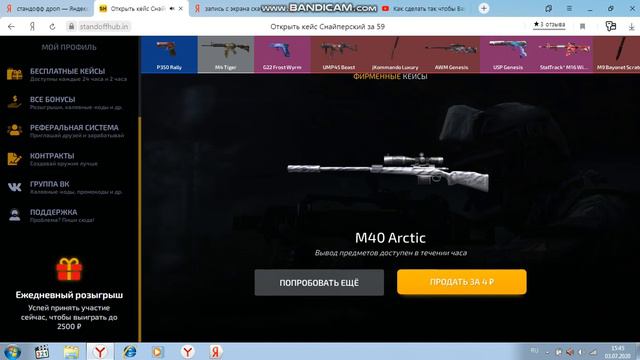Open the Free Cases gift icon

tap(14, 74)
